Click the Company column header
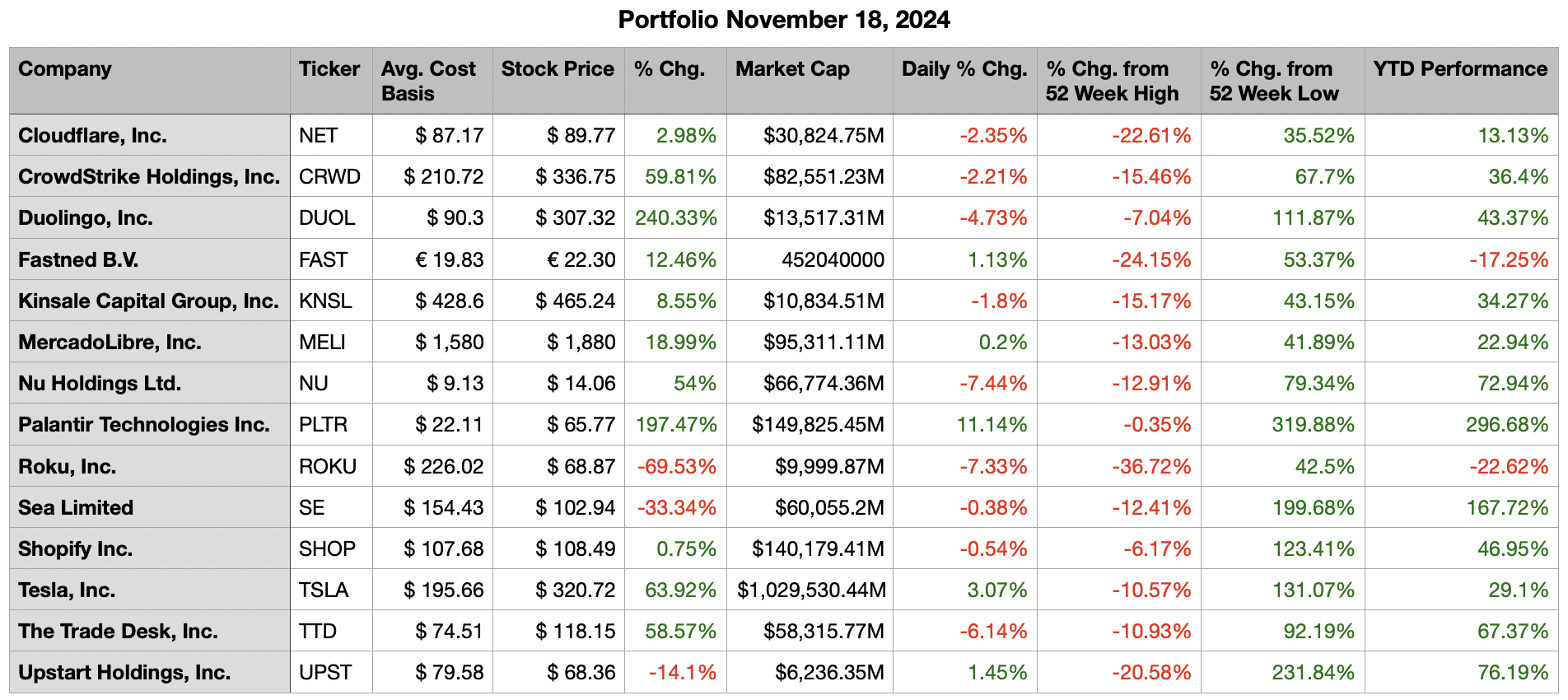Viewport: 1568px width, 700px height. coord(65,69)
